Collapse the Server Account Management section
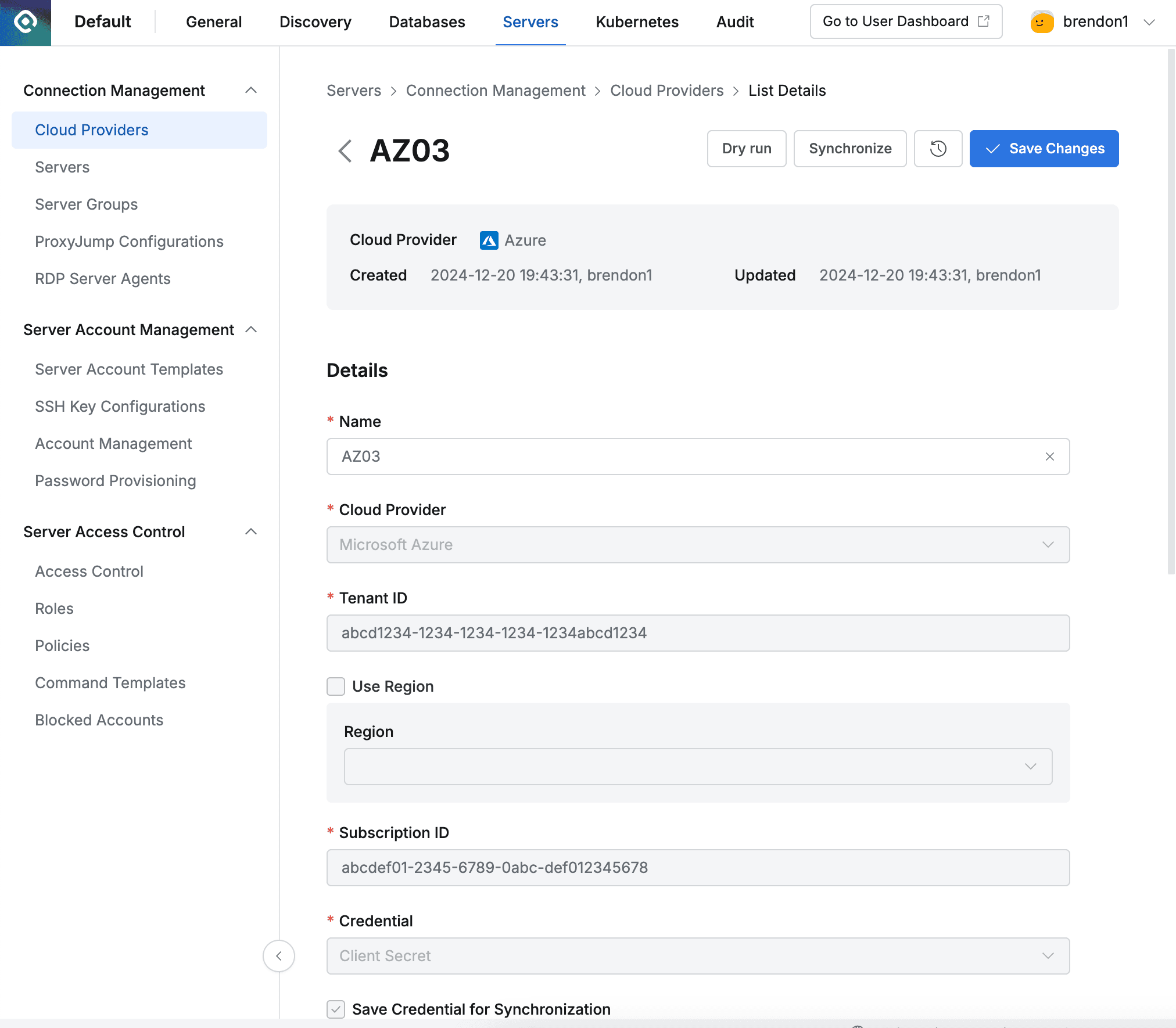This screenshot has width=1176, height=1028. pos(251,329)
